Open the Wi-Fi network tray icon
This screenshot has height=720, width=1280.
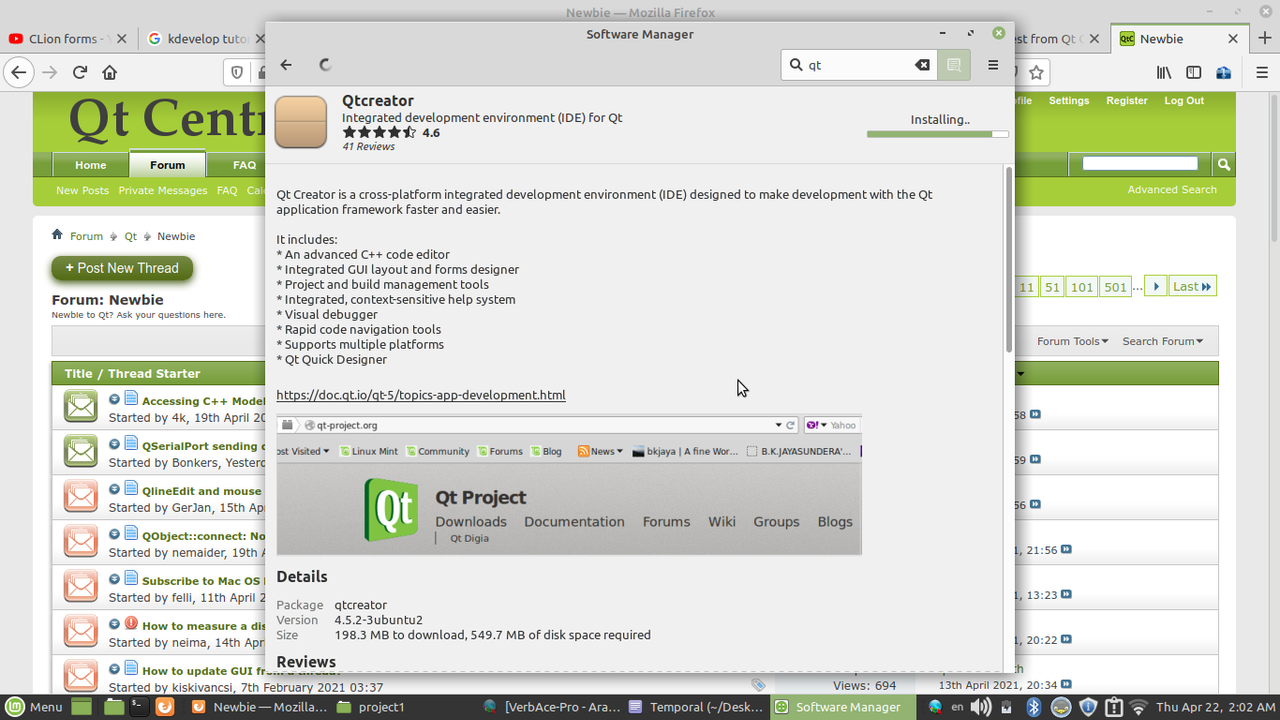(1138, 707)
